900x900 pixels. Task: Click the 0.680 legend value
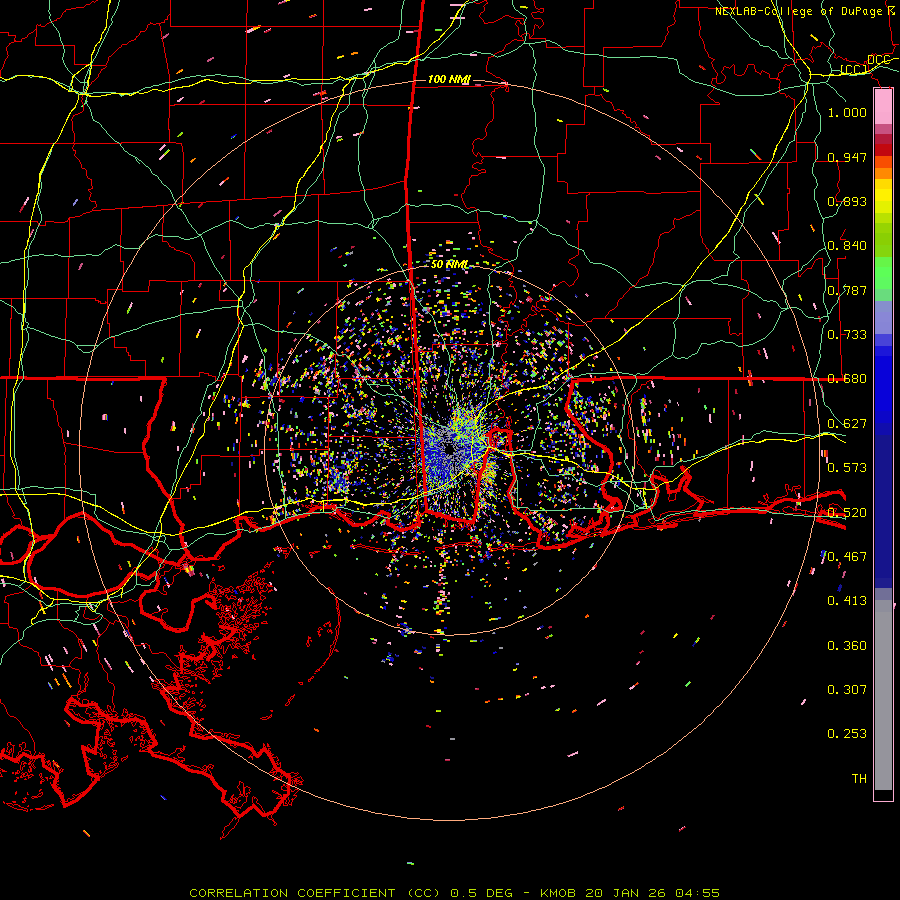click(x=847, y=379)
